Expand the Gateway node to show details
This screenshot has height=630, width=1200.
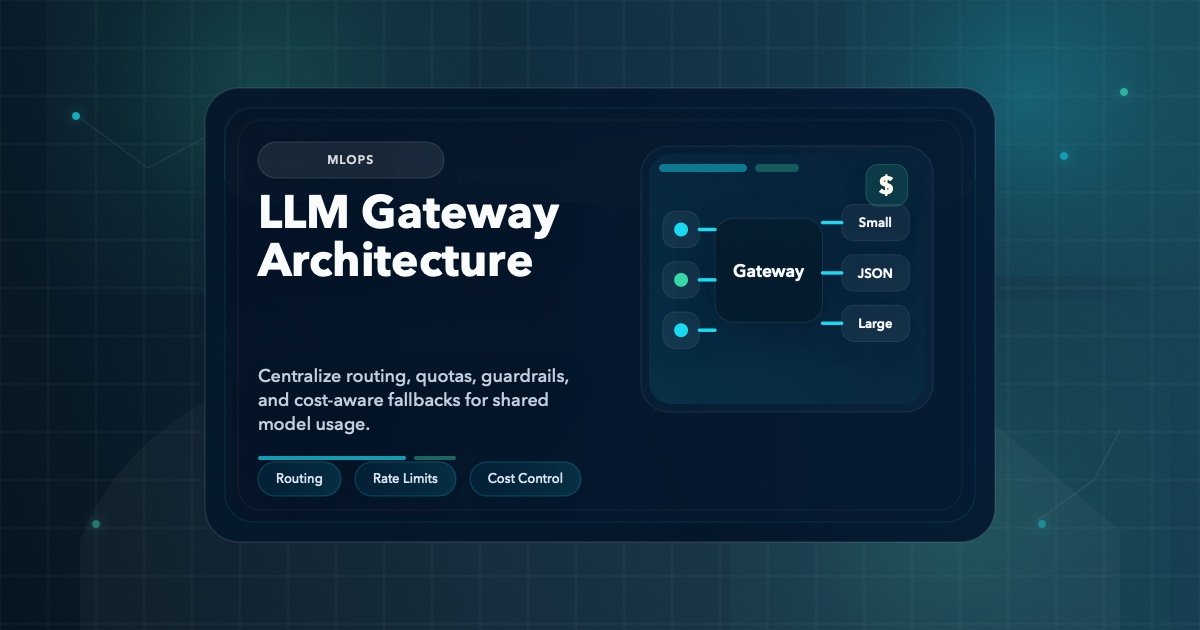click(x=769, y=271)
